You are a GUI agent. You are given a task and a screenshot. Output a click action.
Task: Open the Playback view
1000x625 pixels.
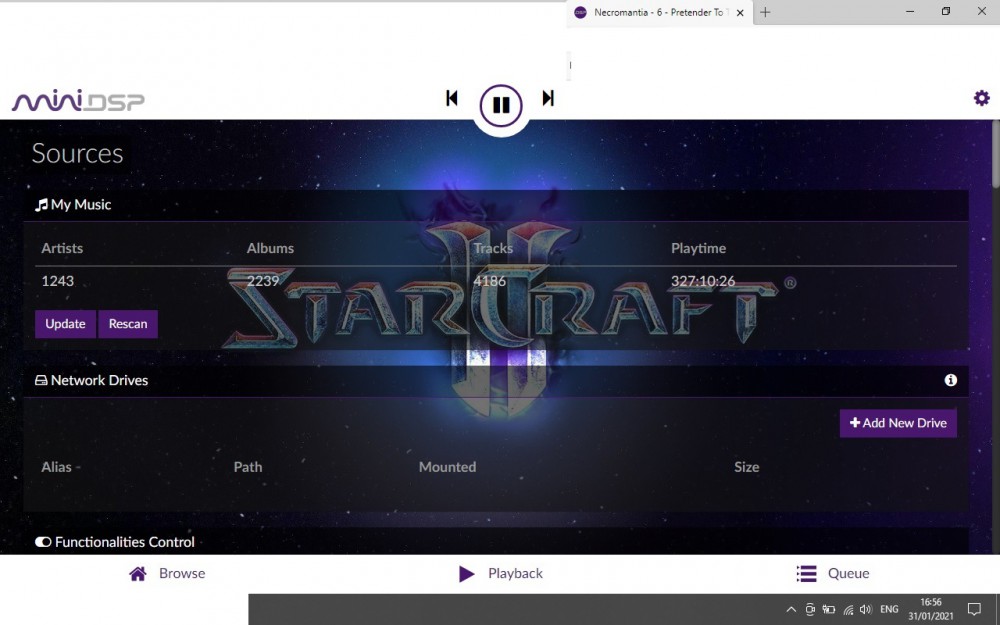point(501,573)
